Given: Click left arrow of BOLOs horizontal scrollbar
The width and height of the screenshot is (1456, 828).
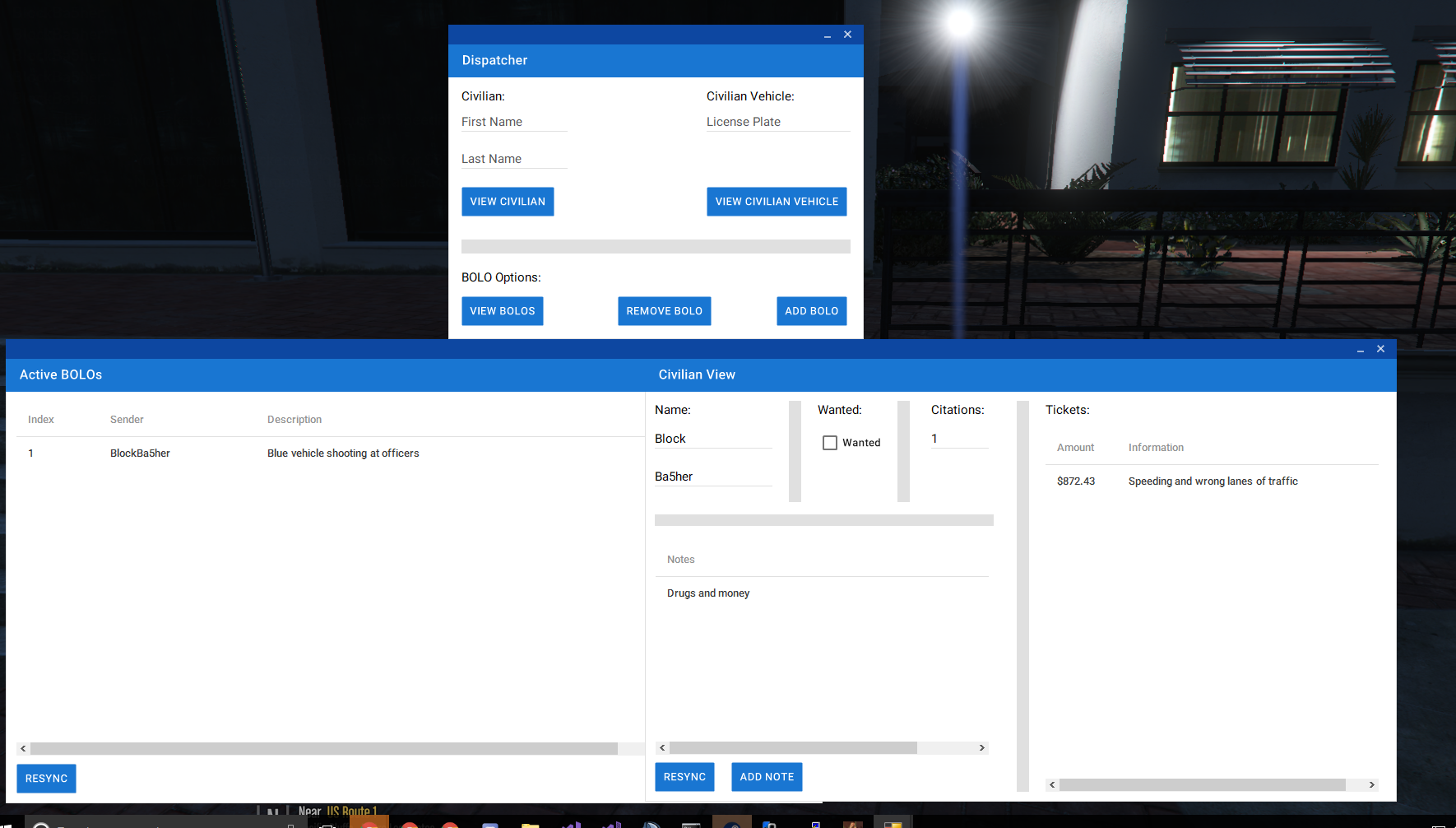Looking at the screenshot, I should 23,748.
